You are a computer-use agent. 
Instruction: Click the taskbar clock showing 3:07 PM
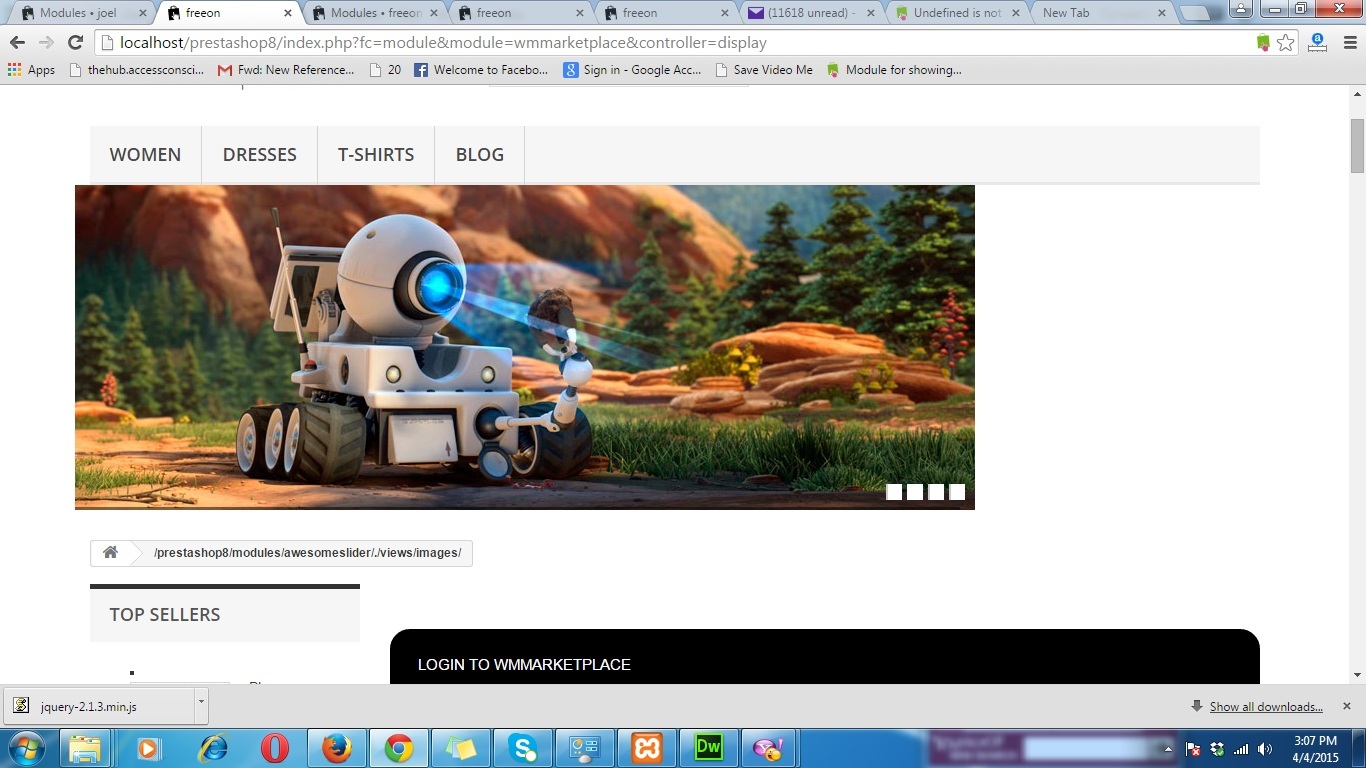[1314, 749]
